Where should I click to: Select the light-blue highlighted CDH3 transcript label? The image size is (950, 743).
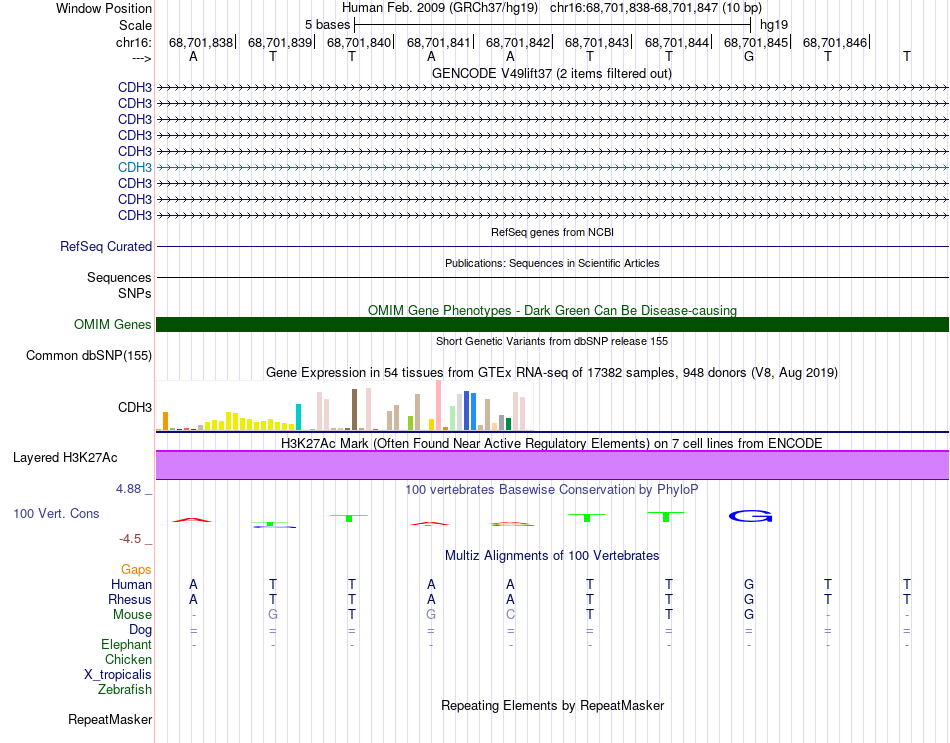(135, 167)
